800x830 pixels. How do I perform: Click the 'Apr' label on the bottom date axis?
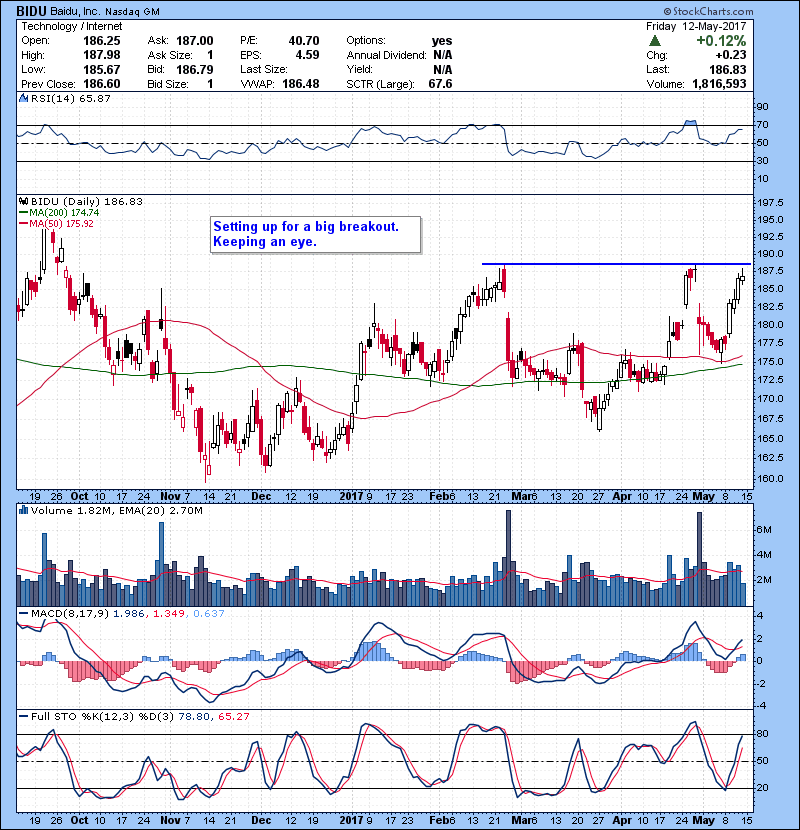(x=622, y=820)
